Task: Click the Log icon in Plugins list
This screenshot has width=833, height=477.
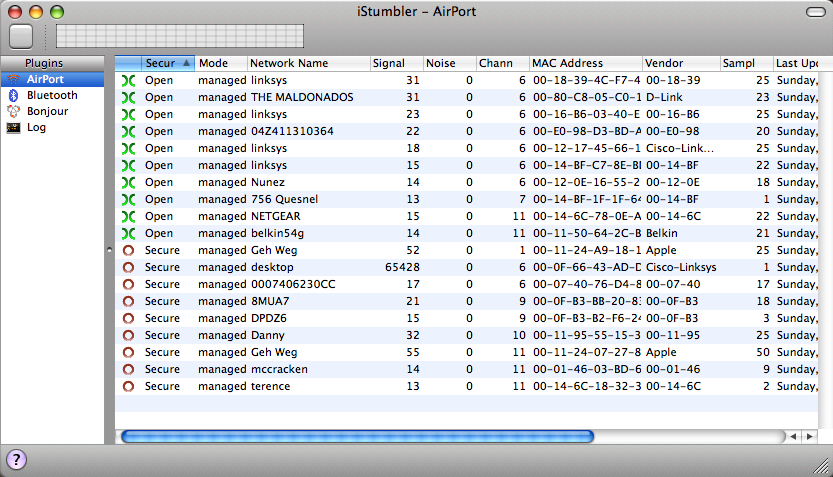Action: click(x=13, y=127)
